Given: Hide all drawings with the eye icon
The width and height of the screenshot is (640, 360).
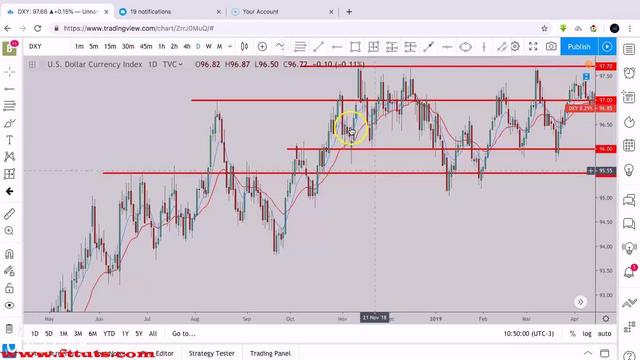Looking at the screenshot, I should (x=9, y=305).
